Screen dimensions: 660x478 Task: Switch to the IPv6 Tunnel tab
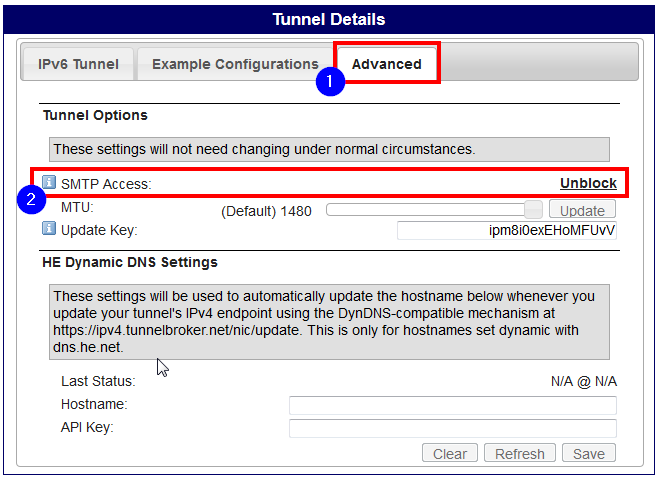pyautogui.click(x=78, y=64)
